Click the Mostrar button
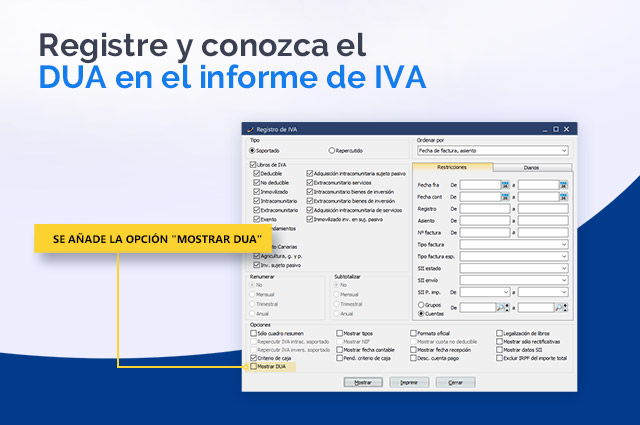The image size is (640, 425). [364, 382]
